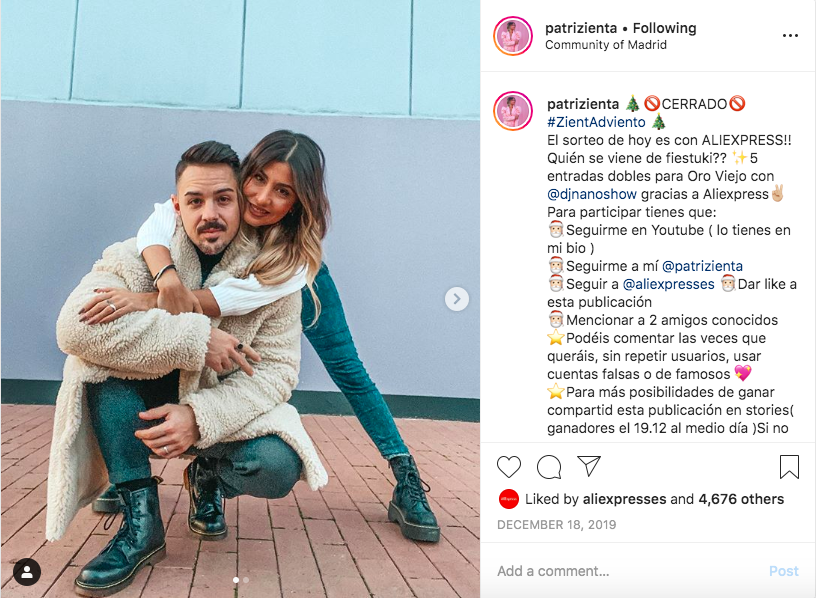Image resolution: width=816 pixels, height=598 pixels.
Task: Toggle Following status in header
Action: (x=664, y=28)
